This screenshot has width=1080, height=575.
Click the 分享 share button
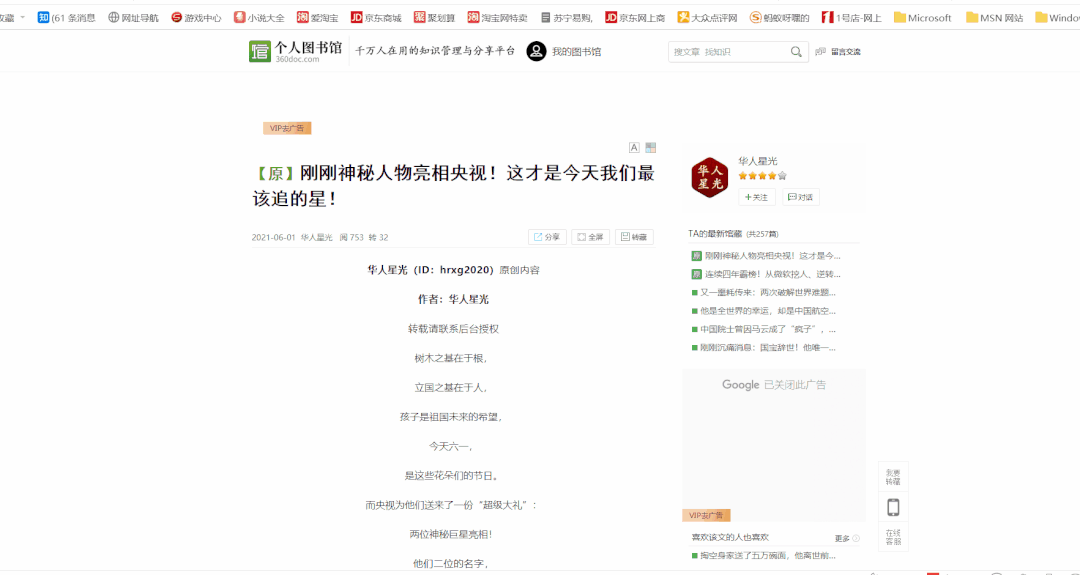tap(547, 237)
